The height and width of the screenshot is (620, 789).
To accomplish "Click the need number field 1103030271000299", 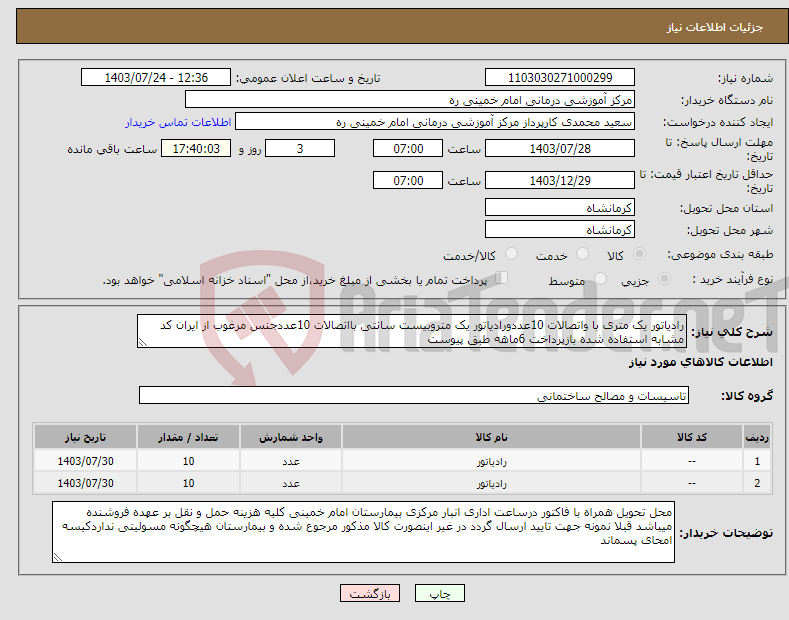I will click(x=560, y=78).
